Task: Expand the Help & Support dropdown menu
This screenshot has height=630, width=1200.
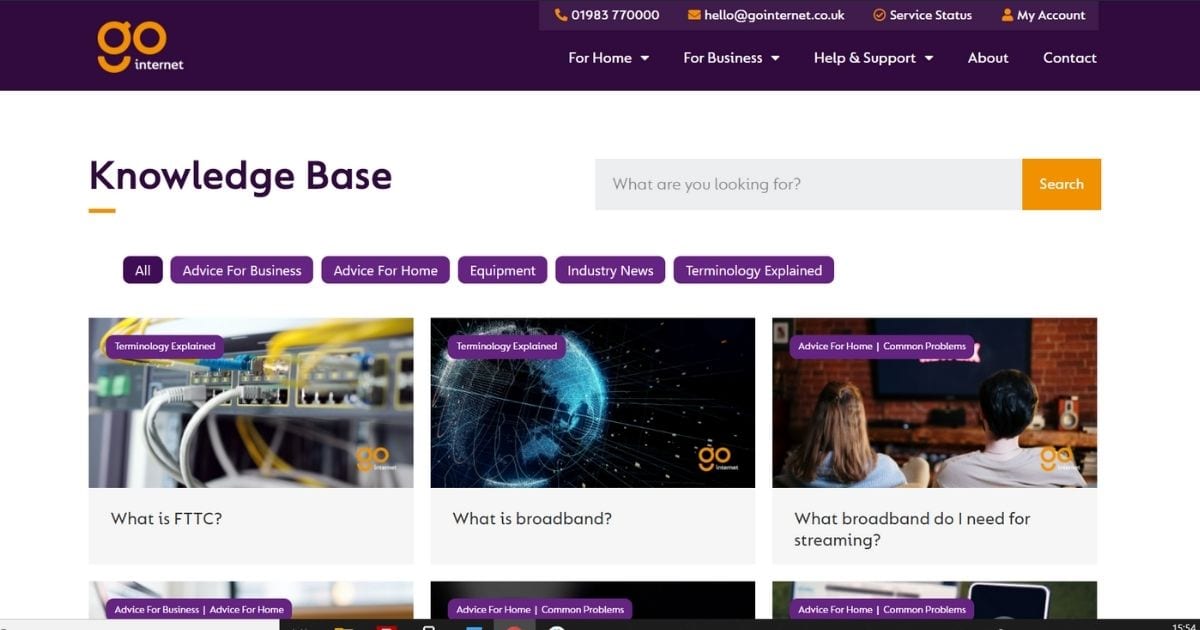Action: (873, 58)
